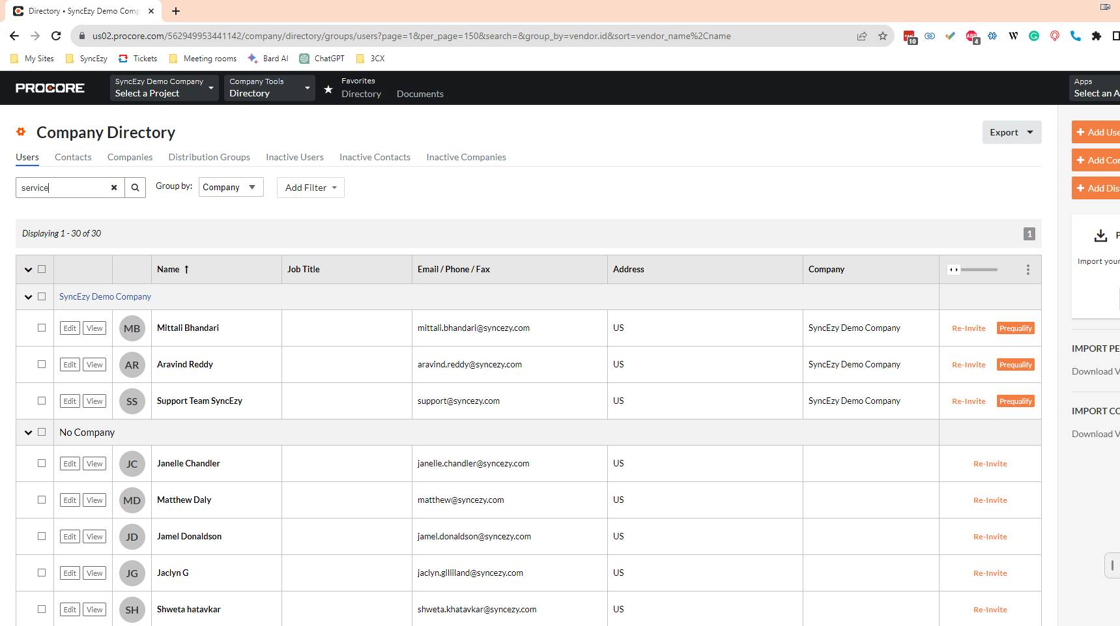Select the checkbox for Janelle Chandler
Viewport: 1120px width, 626px height.
(41, 464)
